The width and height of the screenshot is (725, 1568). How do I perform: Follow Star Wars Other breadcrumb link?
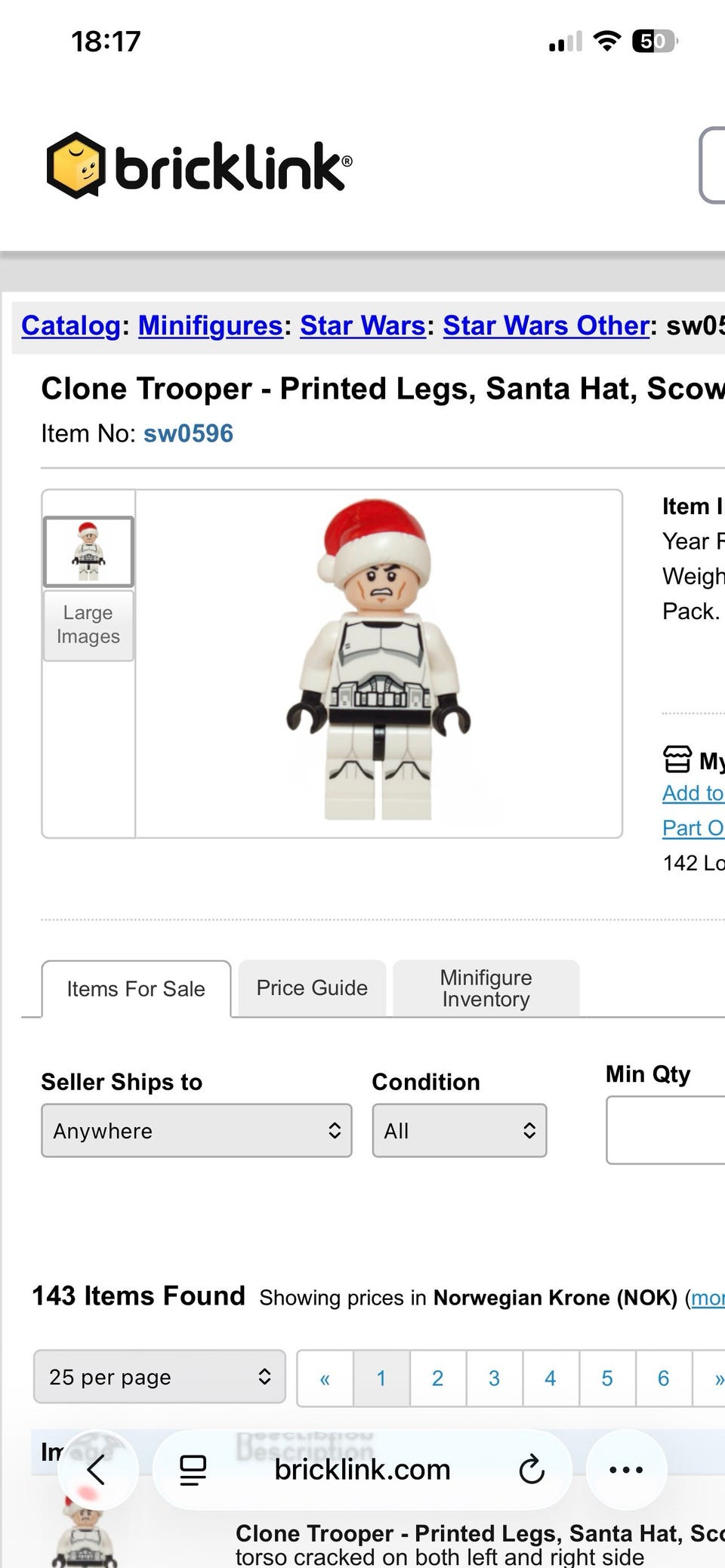[x=546, y=325]
